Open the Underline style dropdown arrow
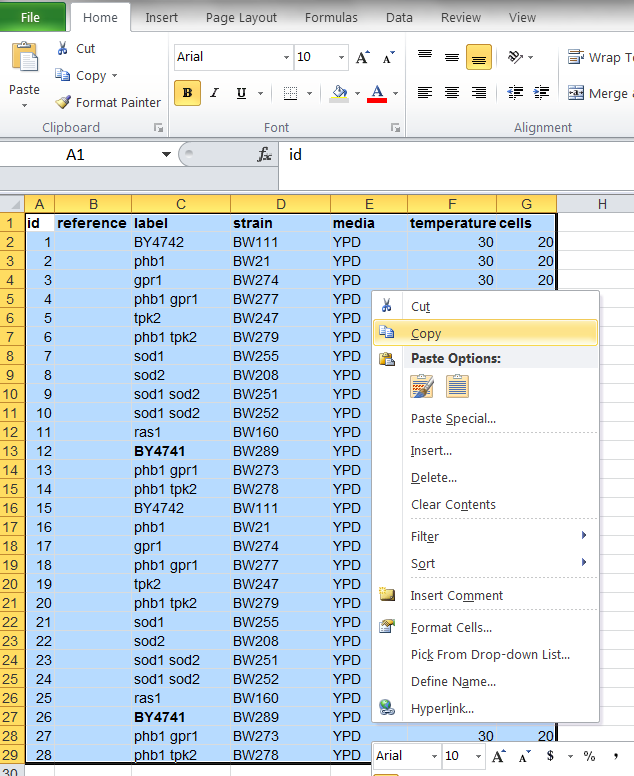Screen dimensions: 634x776 click(260, 93)
